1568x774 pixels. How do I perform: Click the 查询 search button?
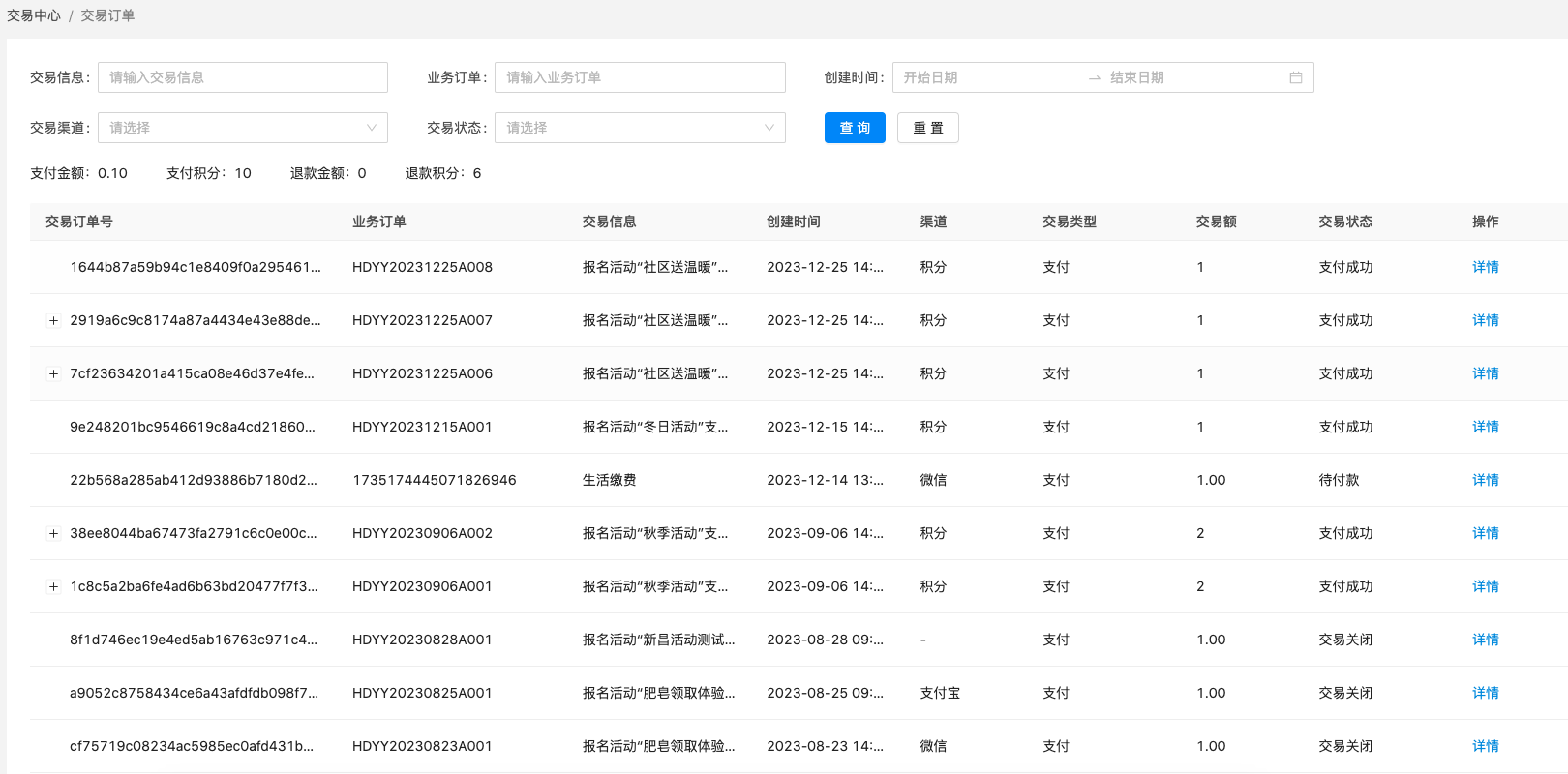point(855,128)
